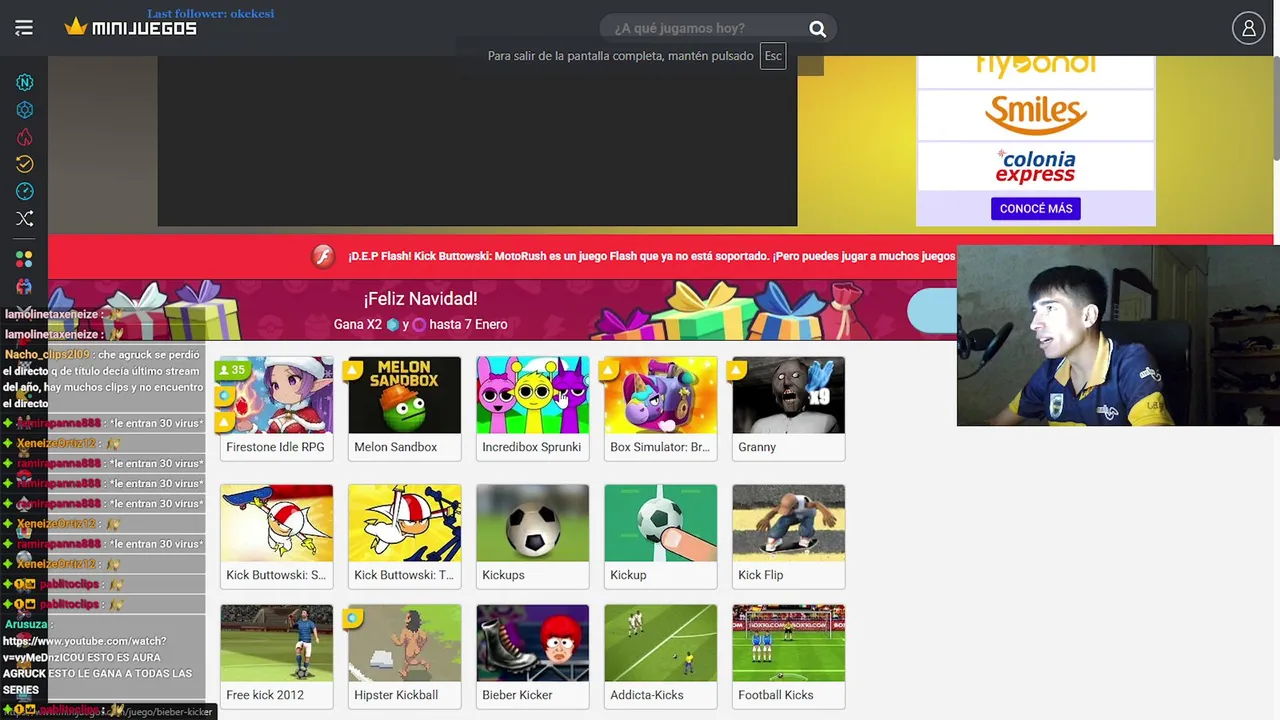Open the Kickup game thumbnail
Image resolution: width=1280 pixels, height=720 pixels.
point(661,523)
